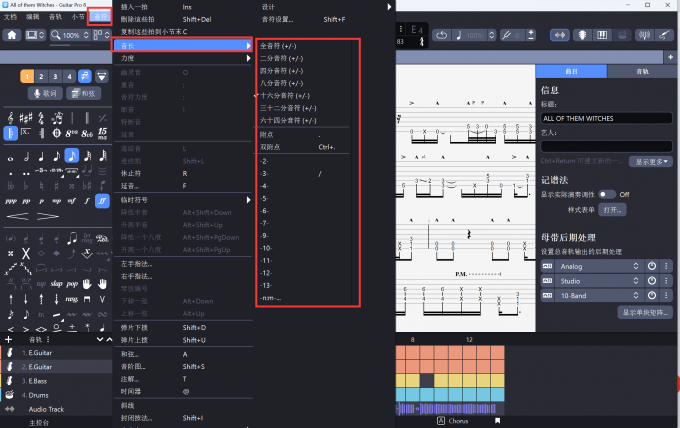Click the plus icon to add a track
Image resolution: width=680 pixels, height=428 pixels.
(x=8, y=340)
